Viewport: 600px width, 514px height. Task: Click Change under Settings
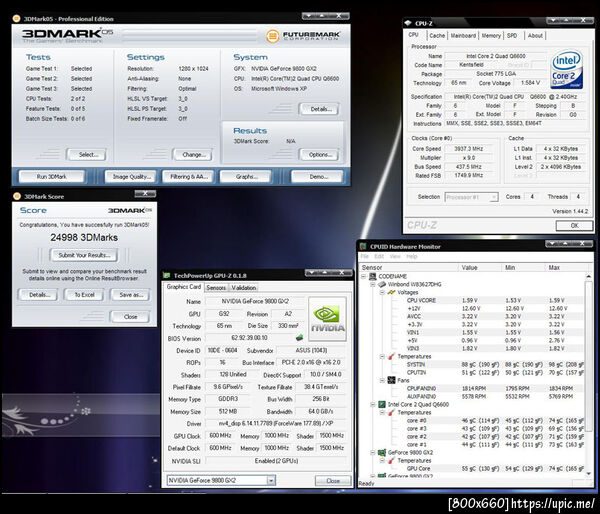click(192, 155)
